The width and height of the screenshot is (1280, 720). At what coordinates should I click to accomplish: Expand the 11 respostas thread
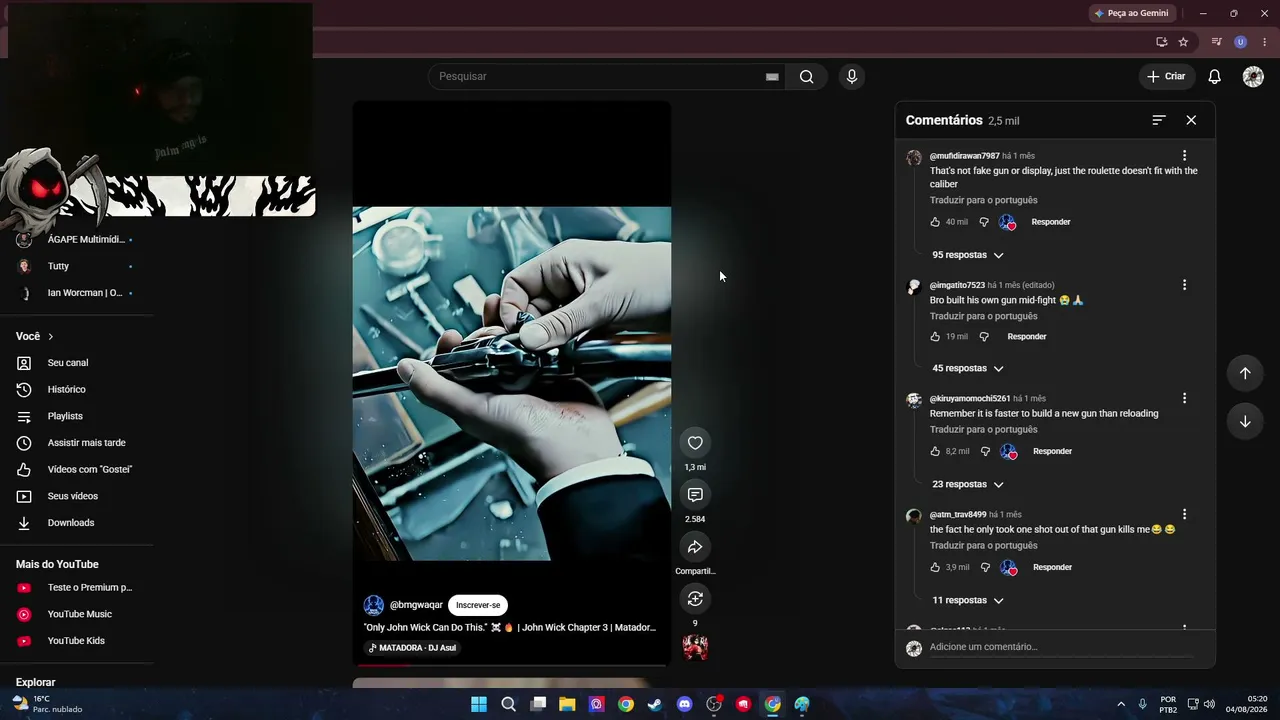967,600
